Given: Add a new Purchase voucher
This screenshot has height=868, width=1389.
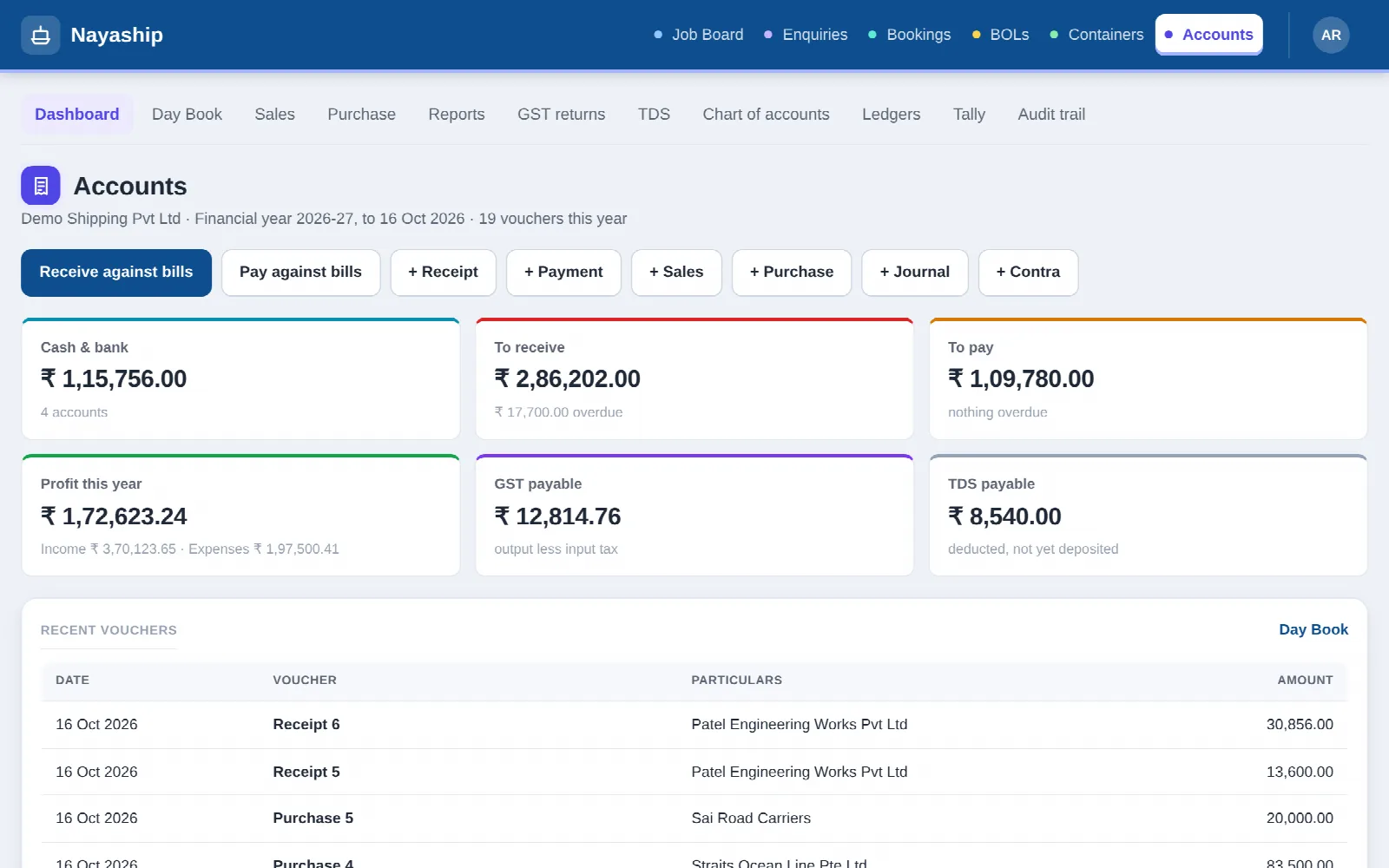Looking at the screenshot, I should click(792, 273).
